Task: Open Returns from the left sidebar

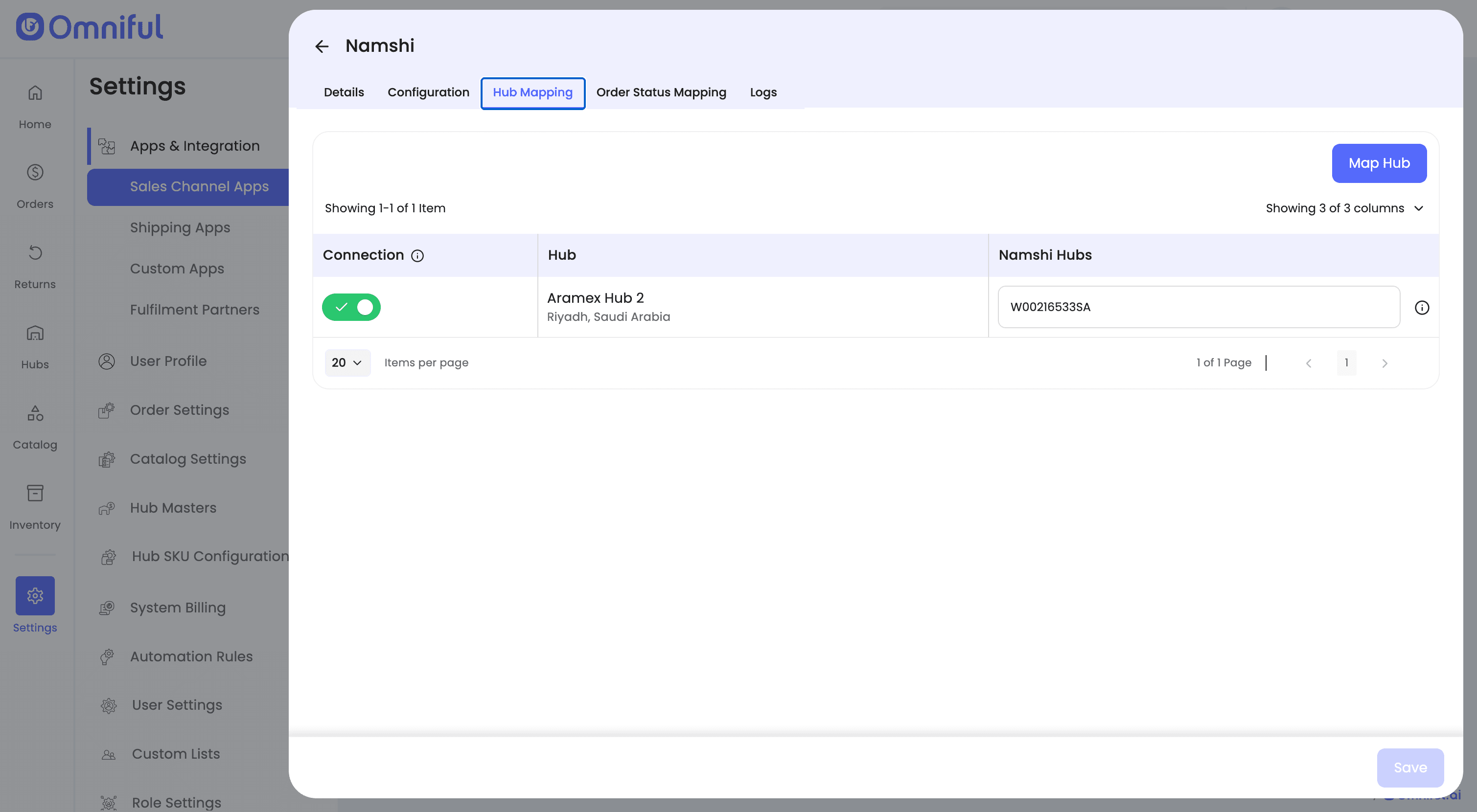Action: click(35, 267)
